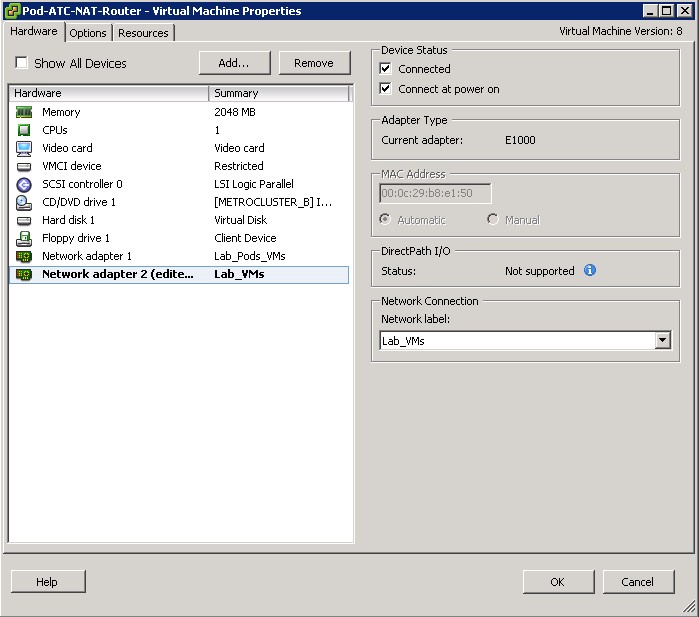The width and height of the screenshot is (699, 617).
Task: Click the DirectPath I/O info icon
Action: tap(590, 270)
